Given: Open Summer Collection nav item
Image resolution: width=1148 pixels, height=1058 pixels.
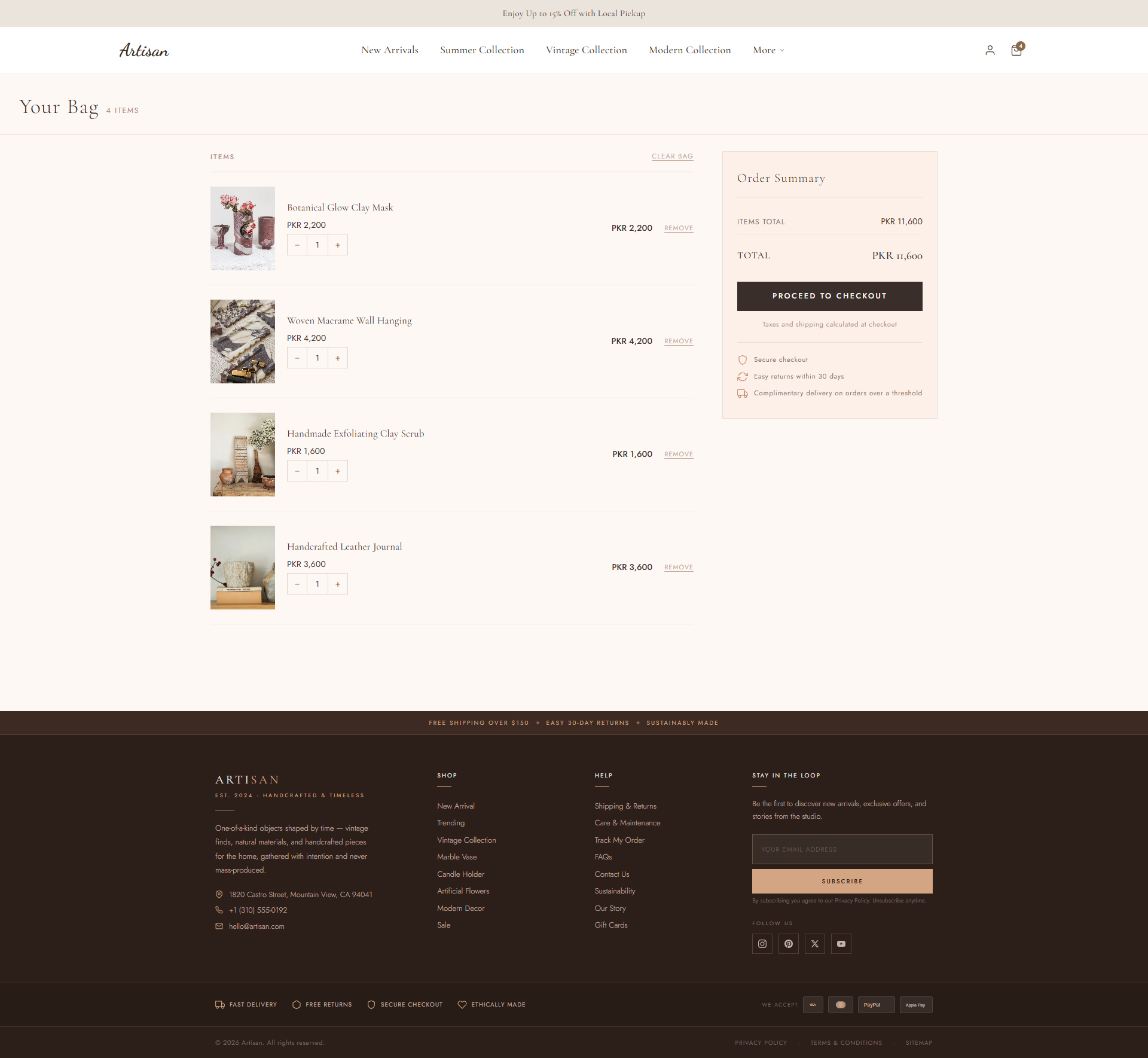Looking at the screenshot, I should click(482, 50).
